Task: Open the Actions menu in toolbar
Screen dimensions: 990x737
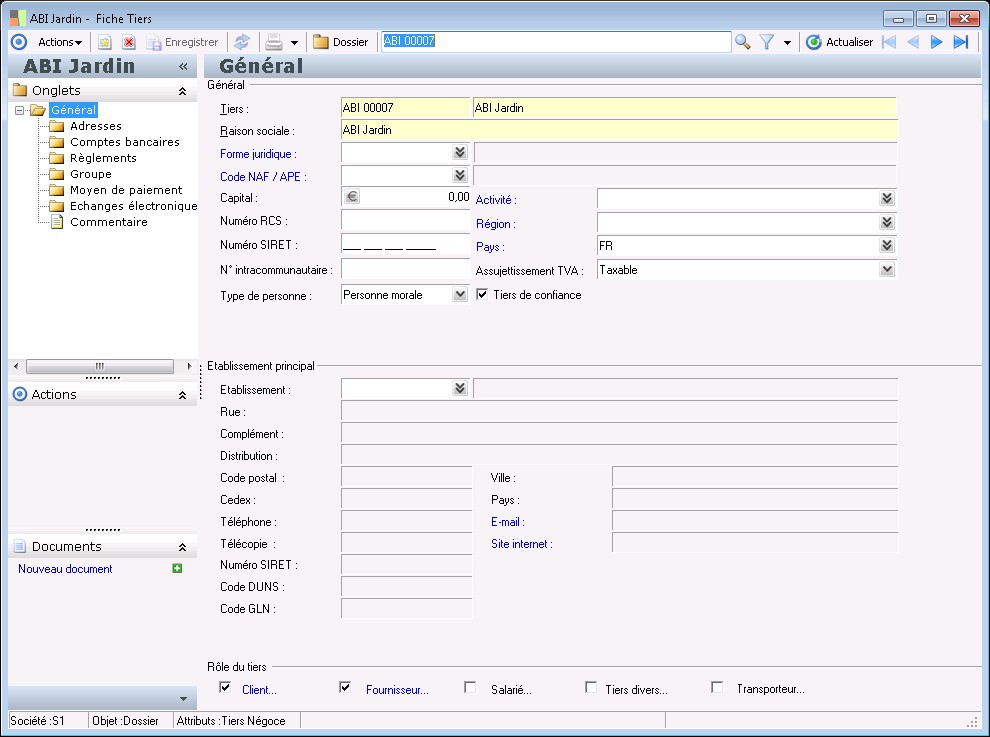Action: coord(59,42)
